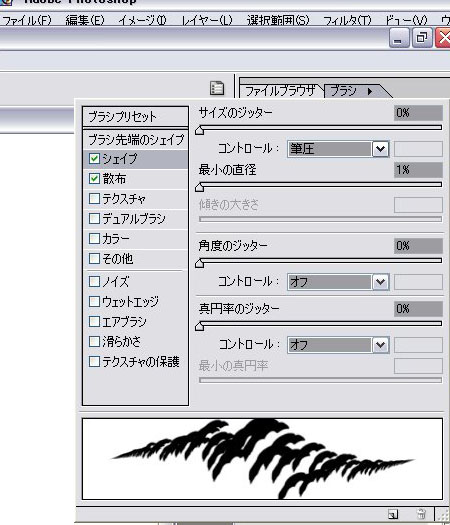Open roundness jitter コントロール dropdown
The height and width of the screenshot is (525, 450).
[338, 345]
